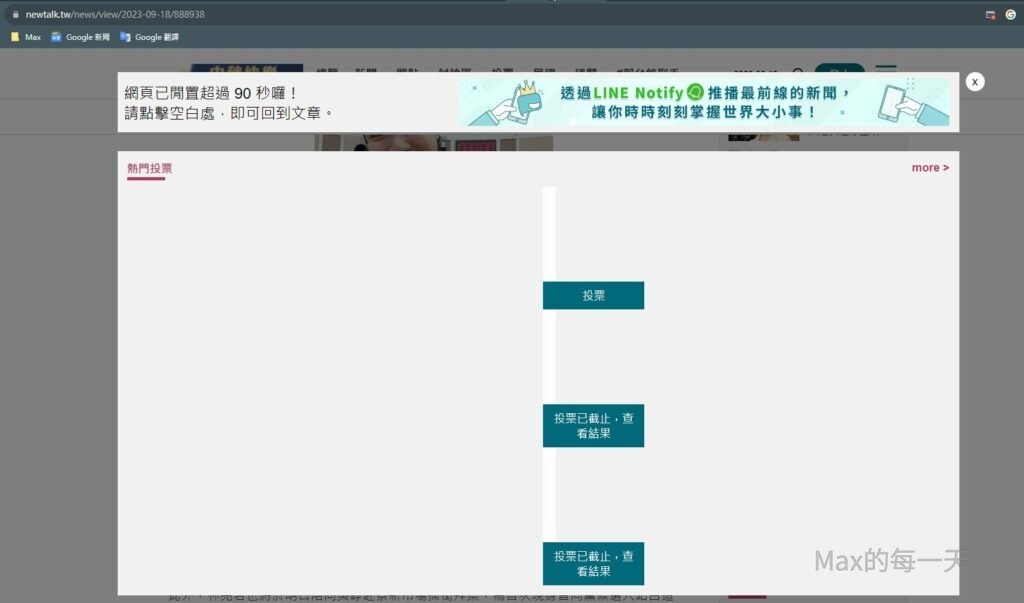Click the red browser extension icon
The image size is (1024, 603).
990,15
